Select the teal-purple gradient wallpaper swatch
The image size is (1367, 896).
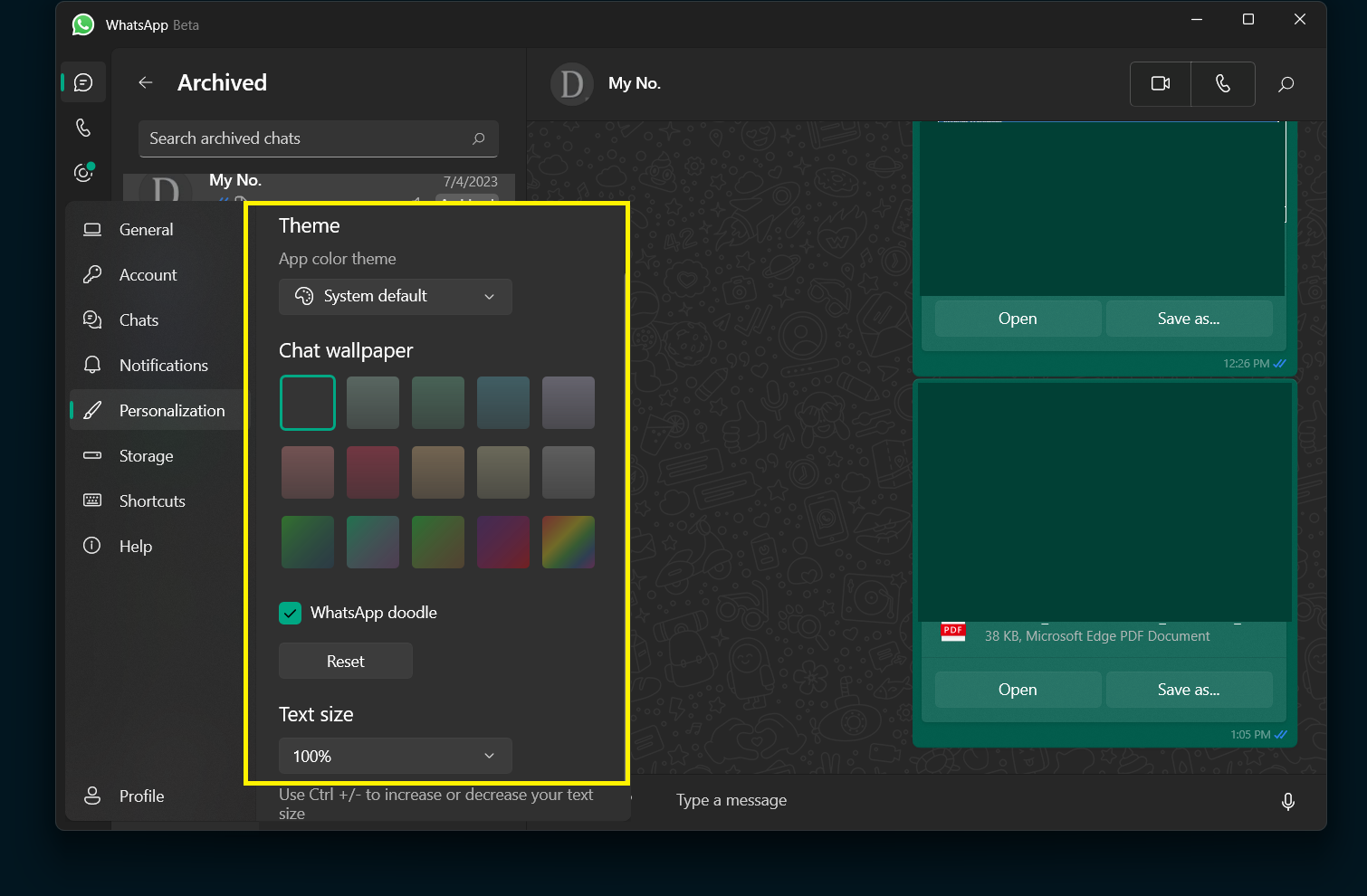point(373,542)
